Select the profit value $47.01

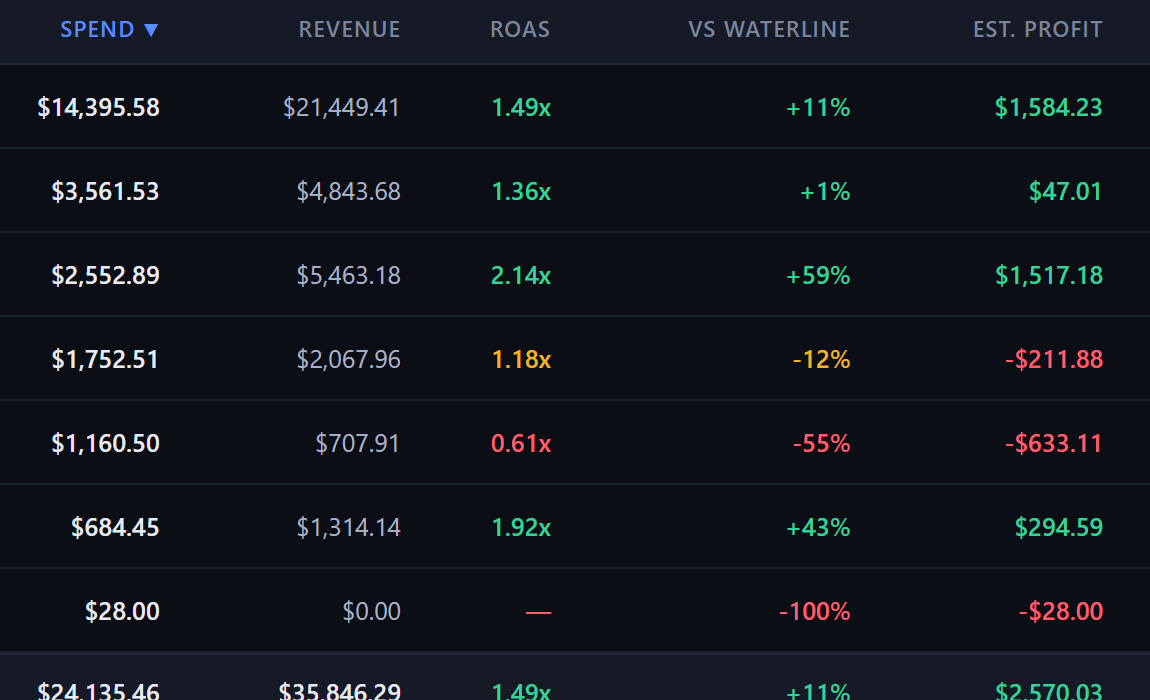coord(1066,192)
